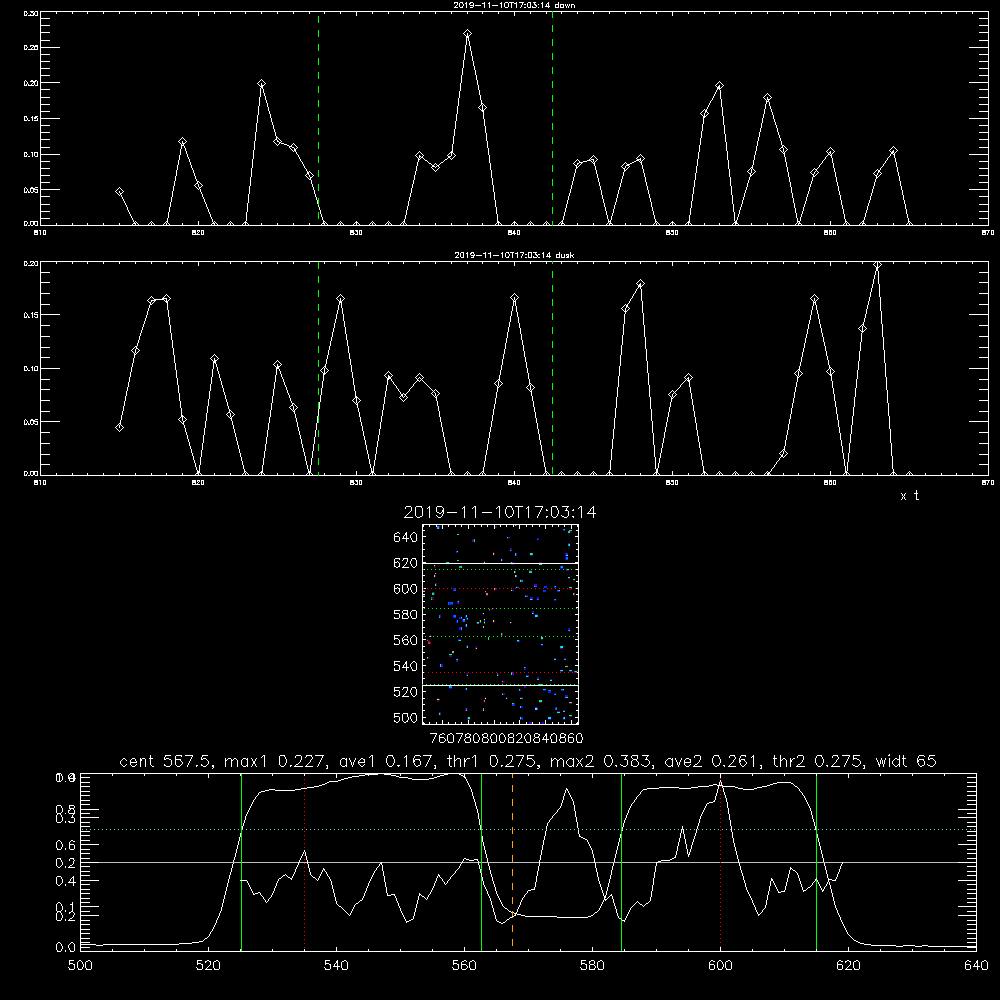The height and width of the screenshot is (1000, 1000).
Task: Click the '0.0' y-axis label of the bottom plot
Action: point(65,948)
